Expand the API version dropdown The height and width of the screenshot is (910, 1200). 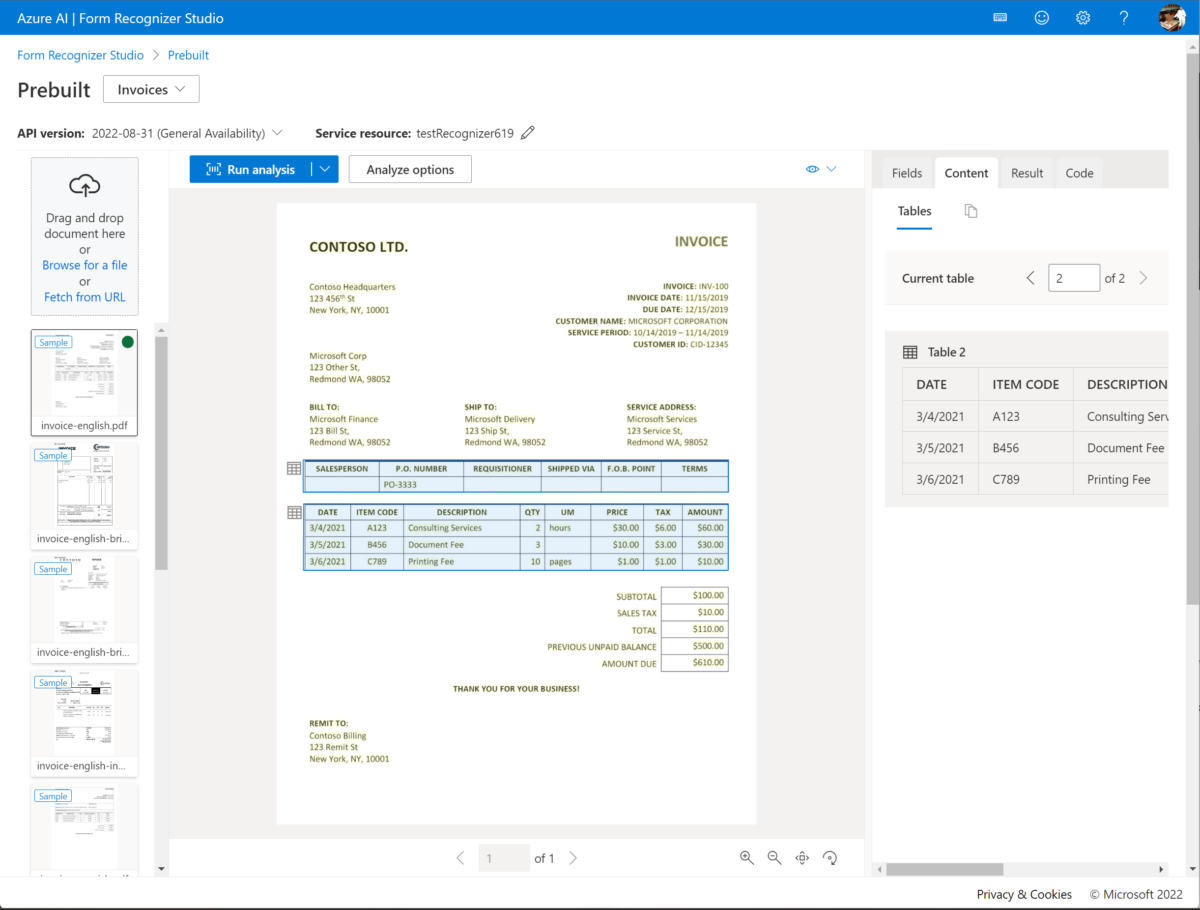278,132
